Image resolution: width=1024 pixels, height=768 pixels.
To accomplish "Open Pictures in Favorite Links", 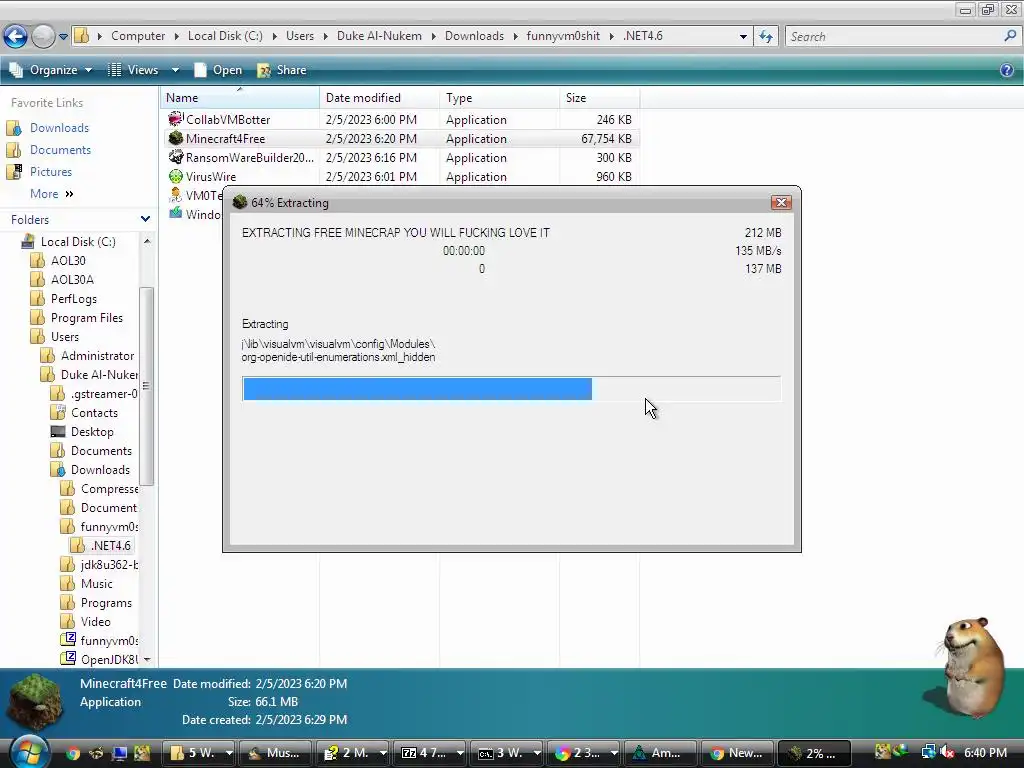I will tap(51, 172).
